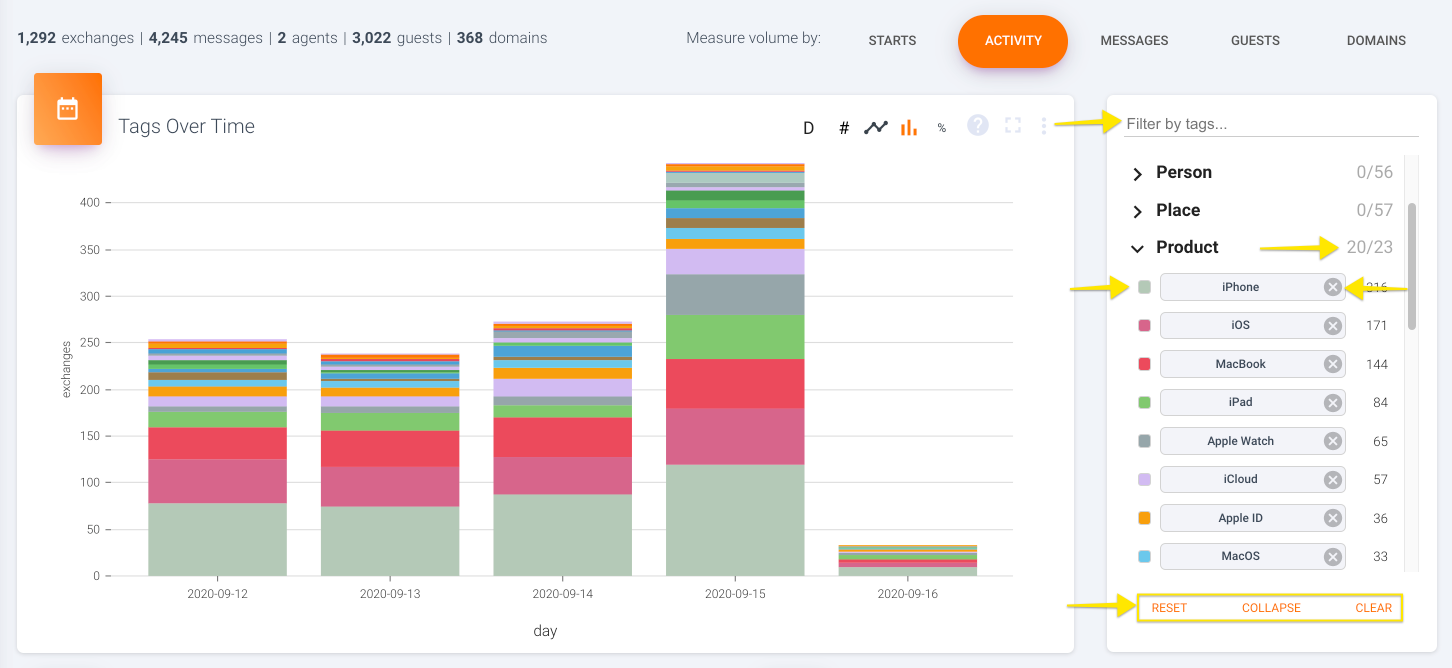
Task: Click the iOS tag chip
Action: (1253, 325)
